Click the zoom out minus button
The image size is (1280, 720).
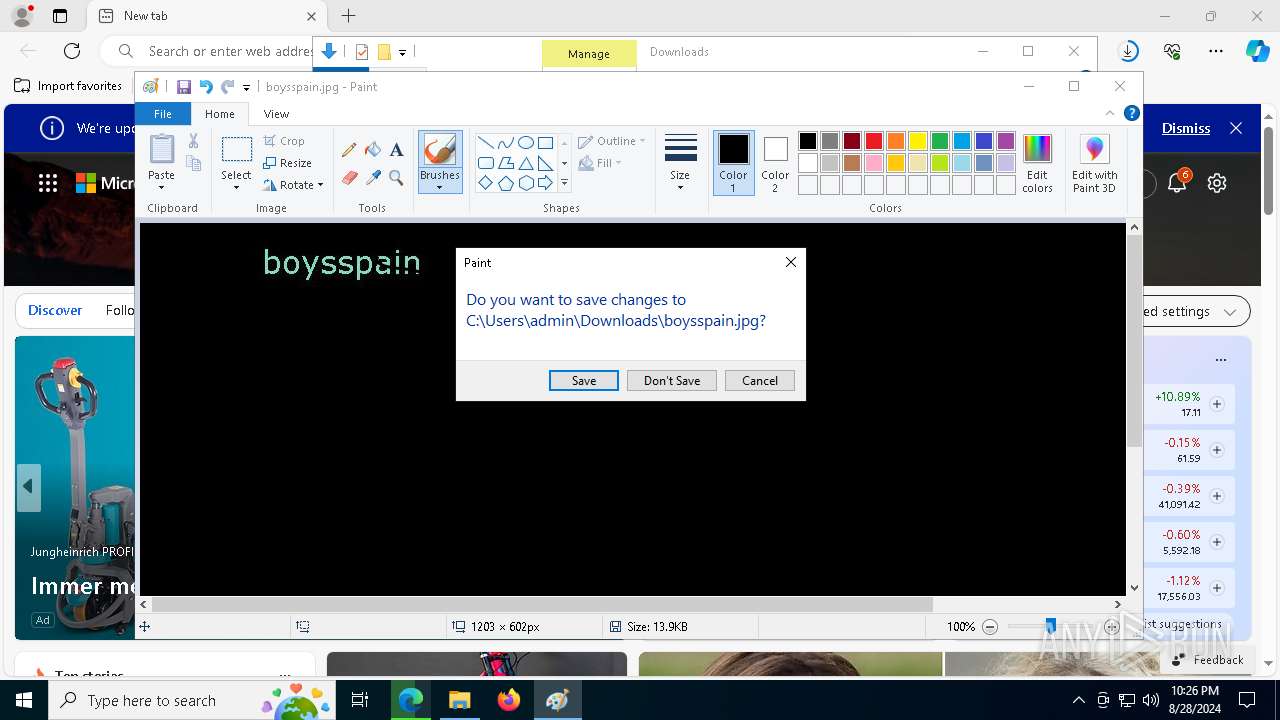(x=990, y=627)
